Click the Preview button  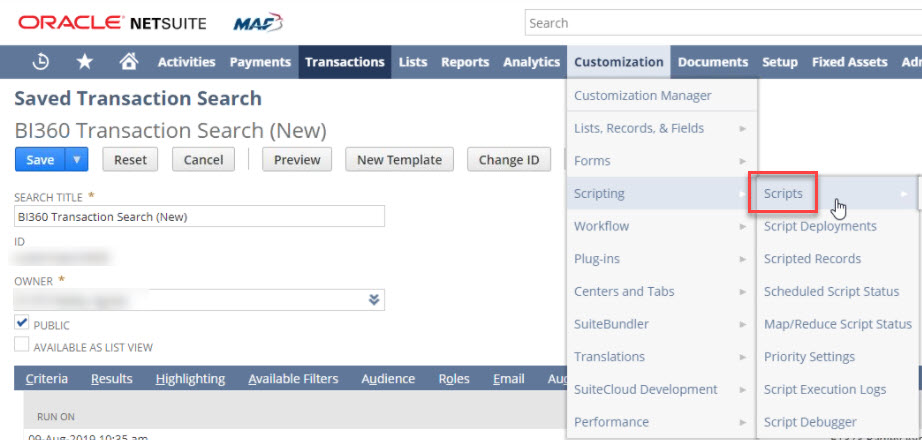click(297, 160)
